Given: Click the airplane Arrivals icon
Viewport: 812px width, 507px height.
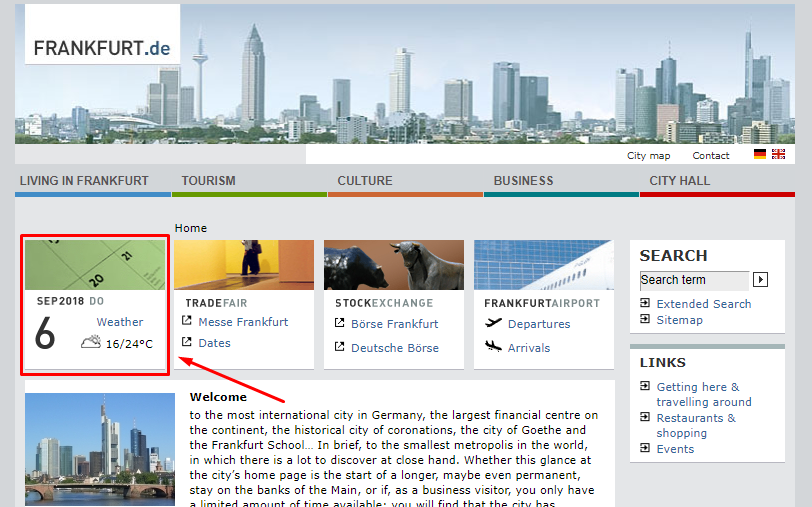Looking at the screenshot, I should [493, 347].
